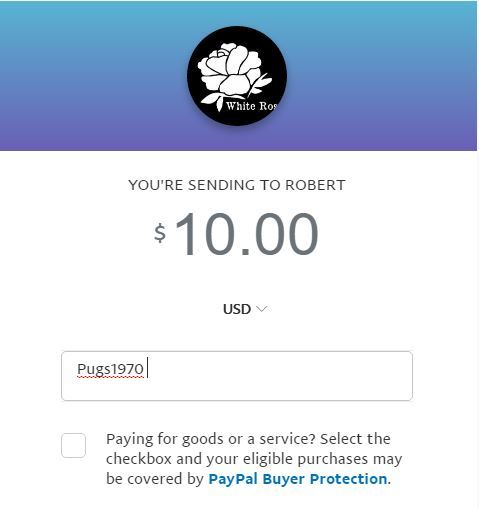Click empty space inside the note box

click(280, 376)
